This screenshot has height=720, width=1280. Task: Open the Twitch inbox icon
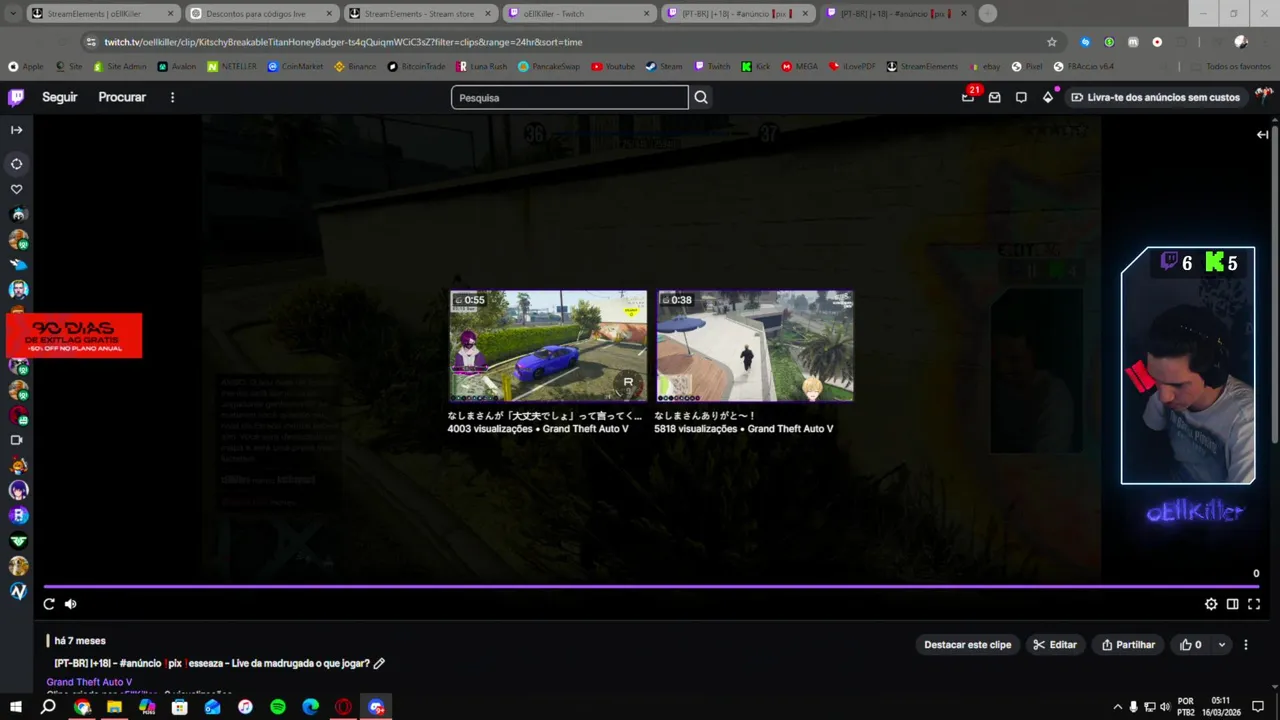(995, 97)
